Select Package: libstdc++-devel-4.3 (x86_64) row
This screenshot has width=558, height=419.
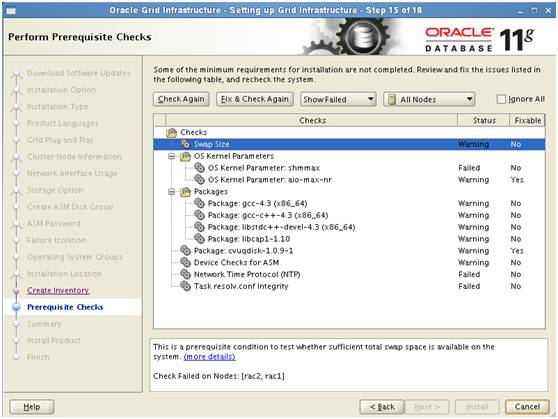(349, 227)
